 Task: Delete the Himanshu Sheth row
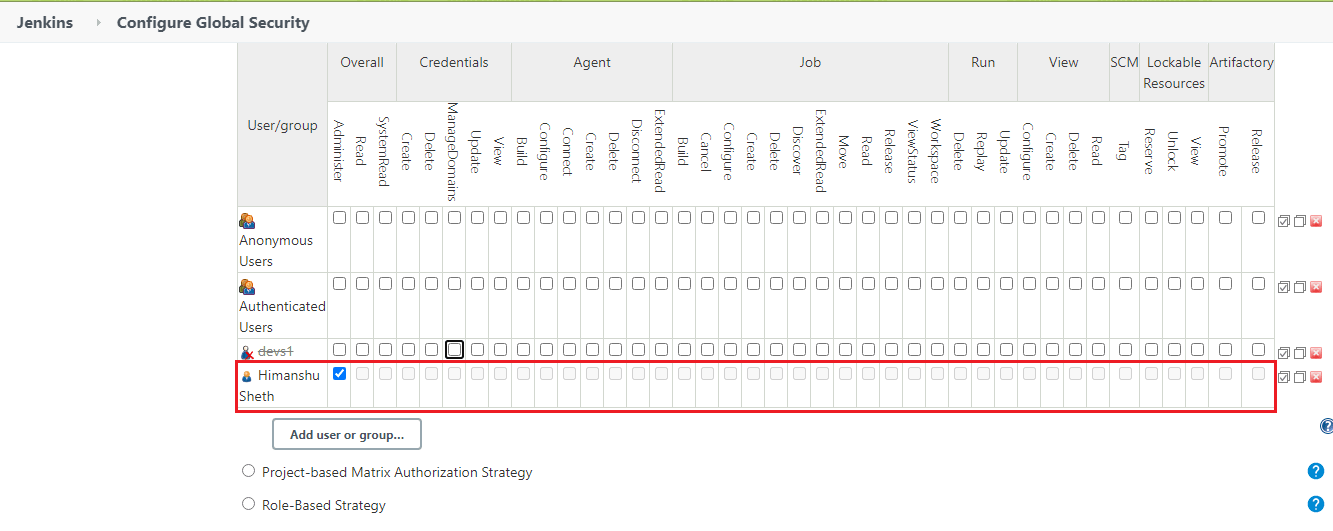[x=1316, y=377]
